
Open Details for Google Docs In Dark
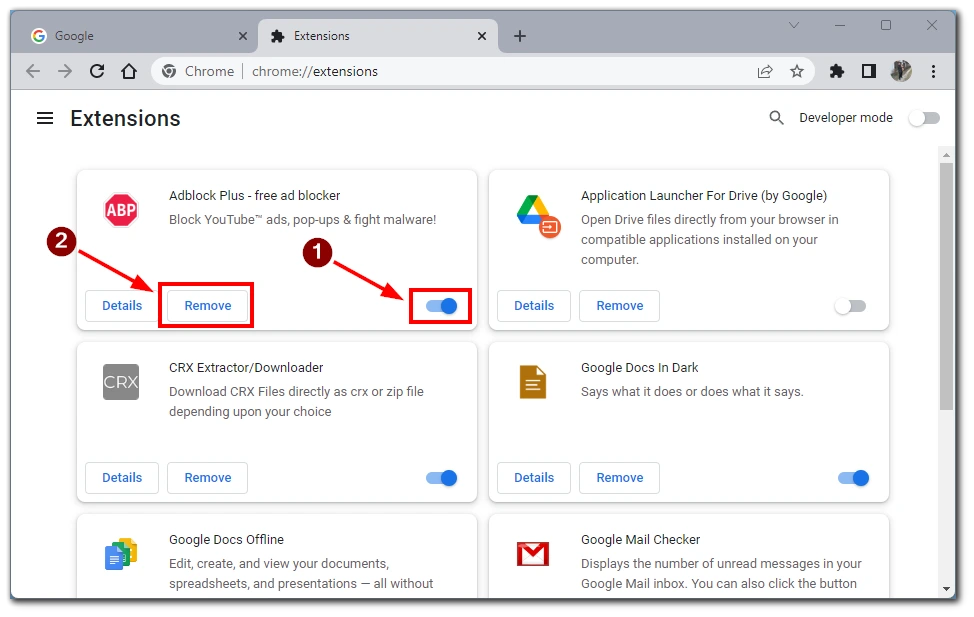[x=534, y=478]
